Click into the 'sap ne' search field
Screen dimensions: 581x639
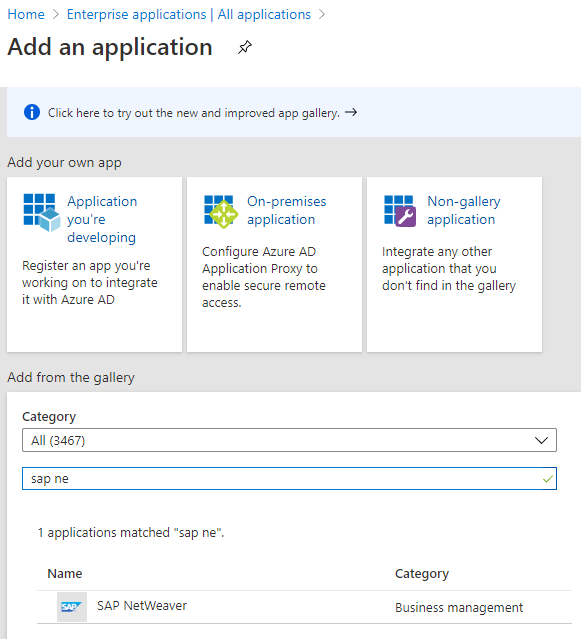289,478
